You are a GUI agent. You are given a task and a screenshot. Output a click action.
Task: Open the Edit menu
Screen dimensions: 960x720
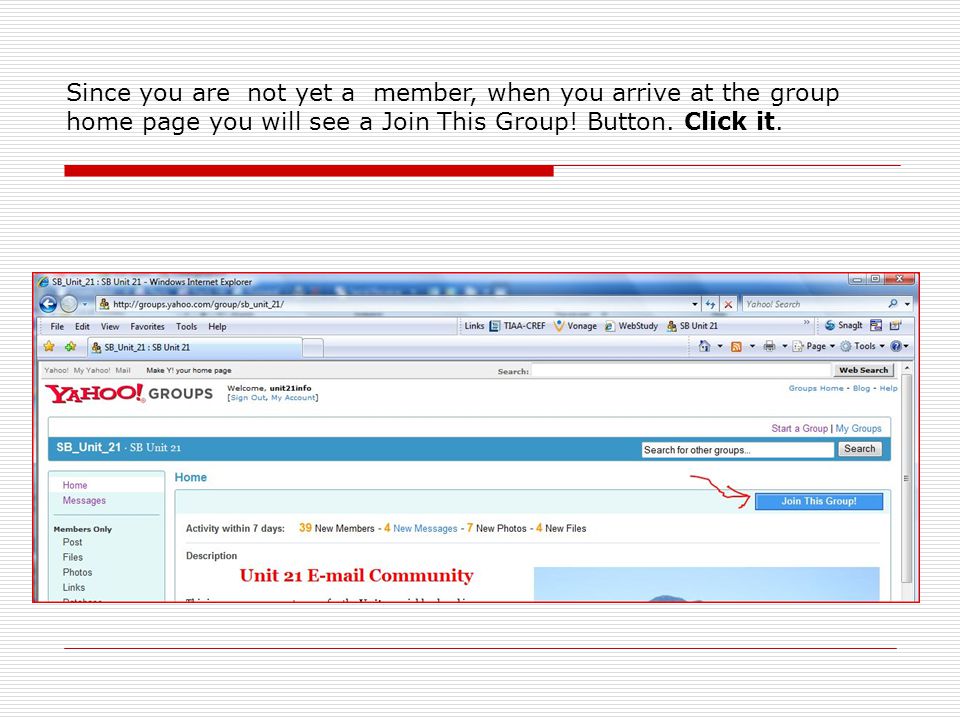click(82, 326)
